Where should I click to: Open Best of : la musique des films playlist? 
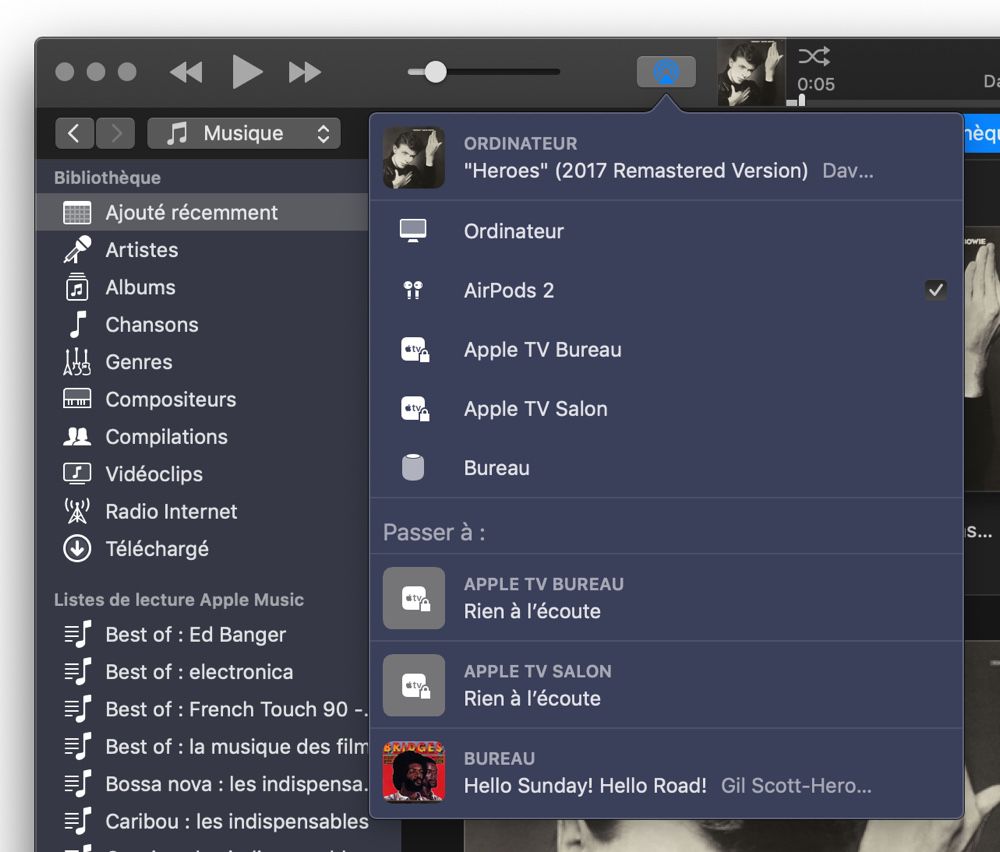[x=202, y=747]
